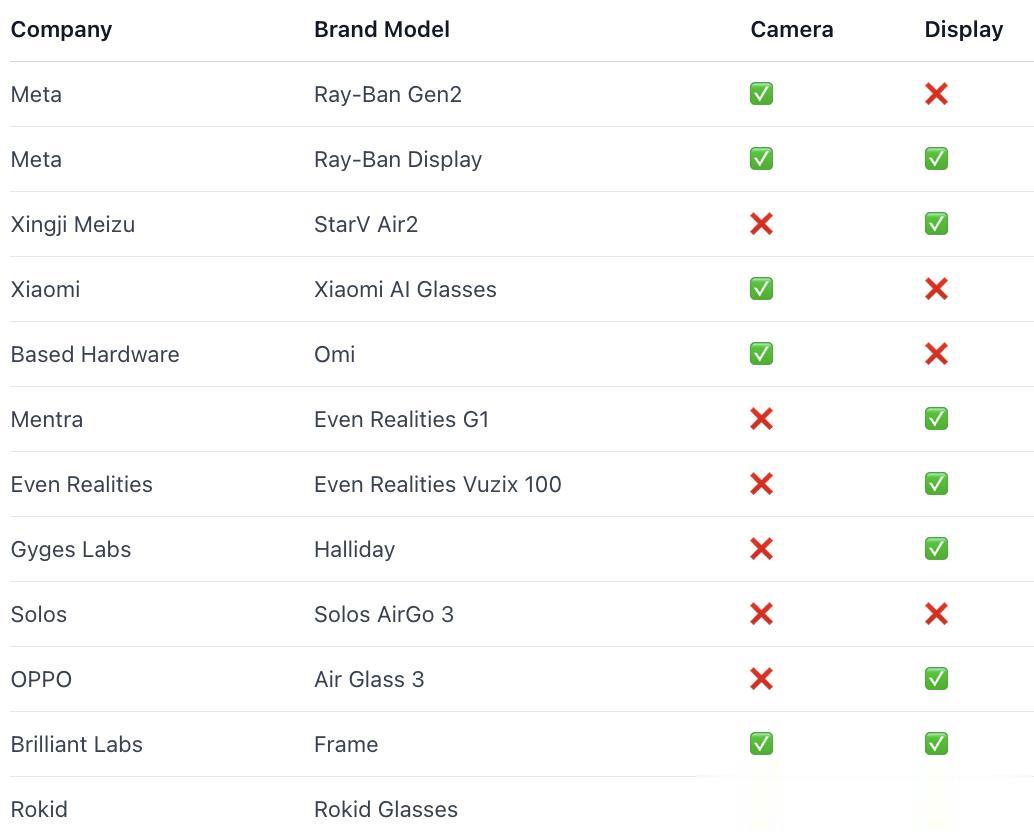
Task: Click the Camera red X for Even Realities G1
Action: click(761, 419)
